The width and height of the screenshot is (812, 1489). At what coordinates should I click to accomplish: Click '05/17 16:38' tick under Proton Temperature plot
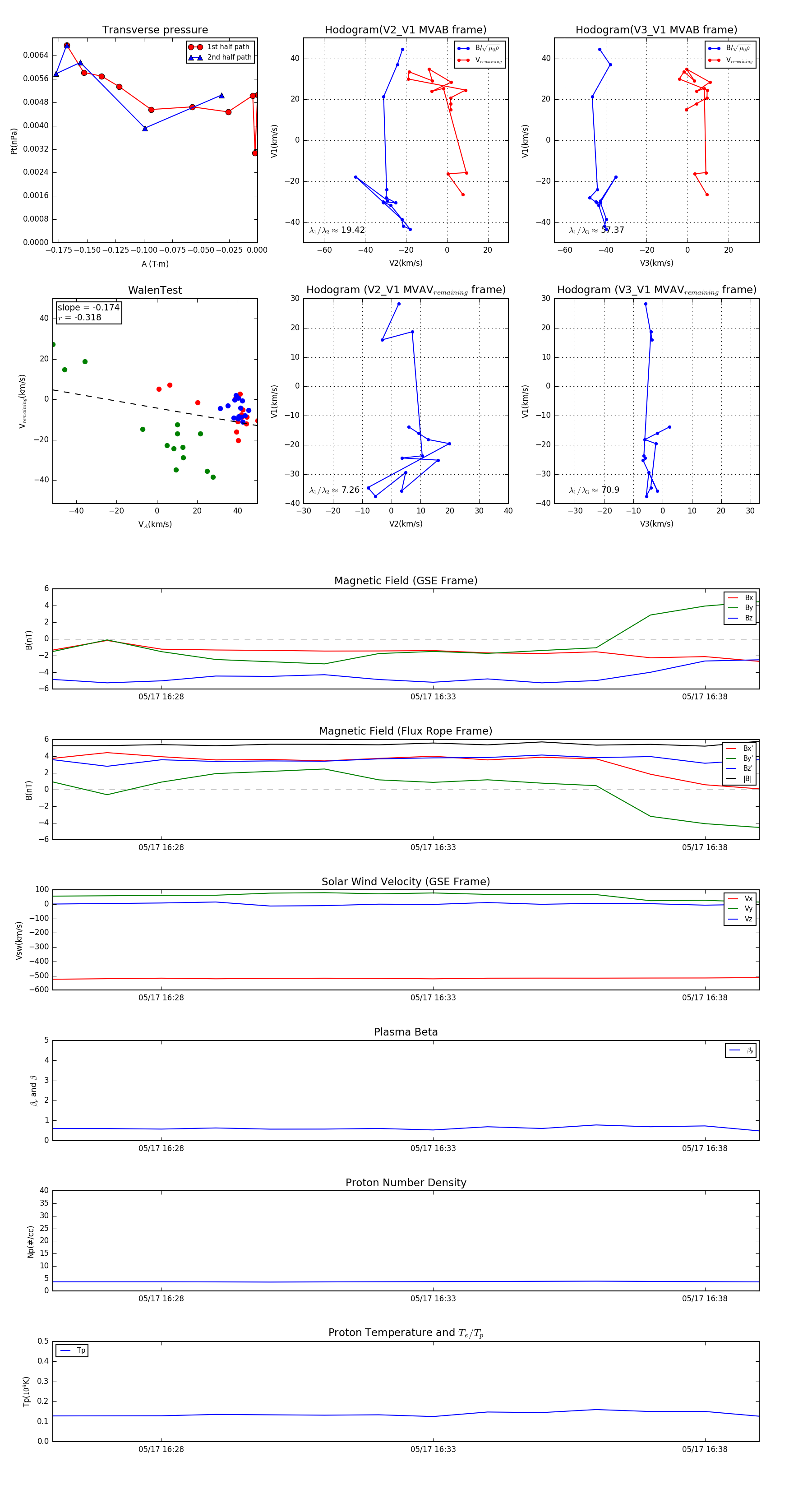click(x=705, y=1450)
